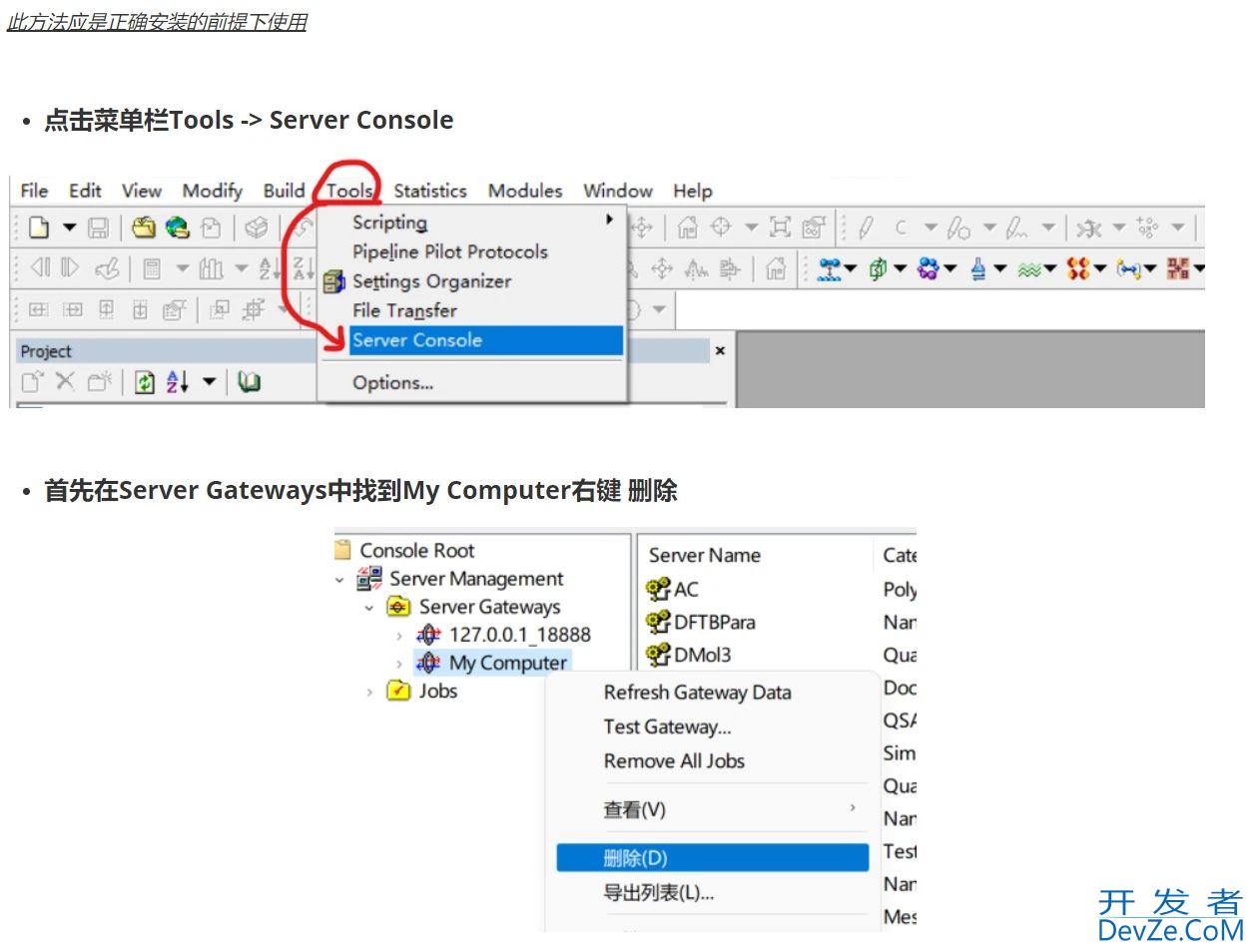The image size is (1254, 952).
Task: Open dropdown arrow next to New document icon
Action: pos(70,228)
